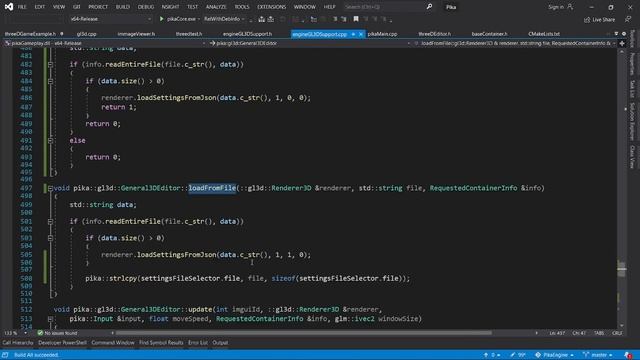Click the push commits up-arrow indicator

pos(491,355)
